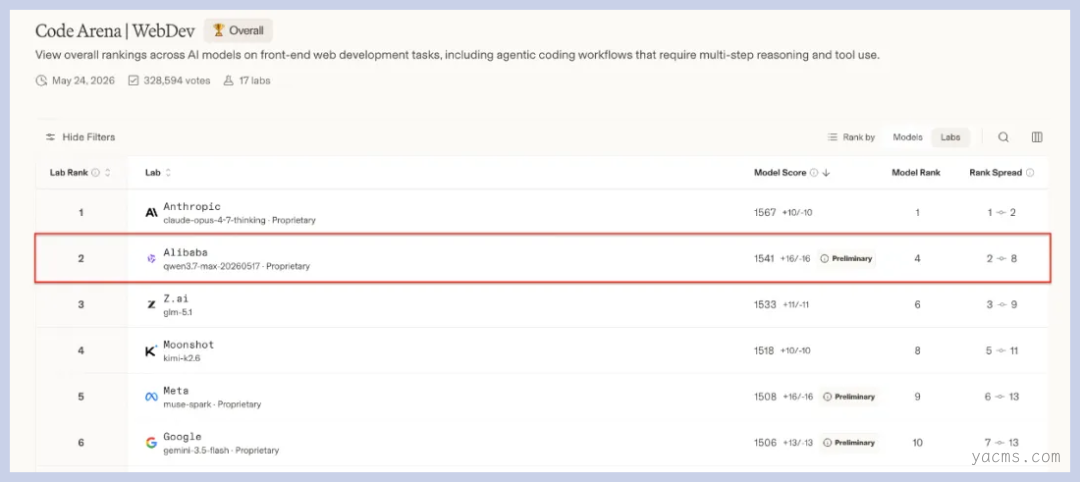
Task: Open the Google lab name
Action: pos(183,437)
